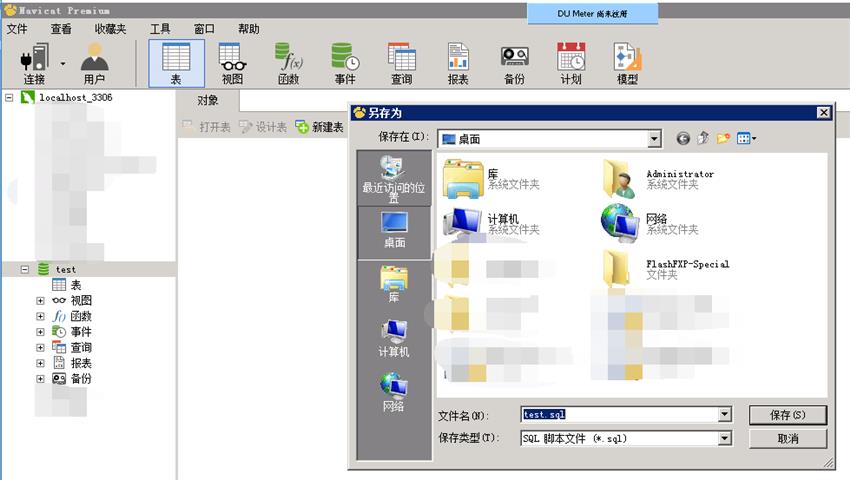
Task: Click the 文件名 input field
Action: click(620, 414)
